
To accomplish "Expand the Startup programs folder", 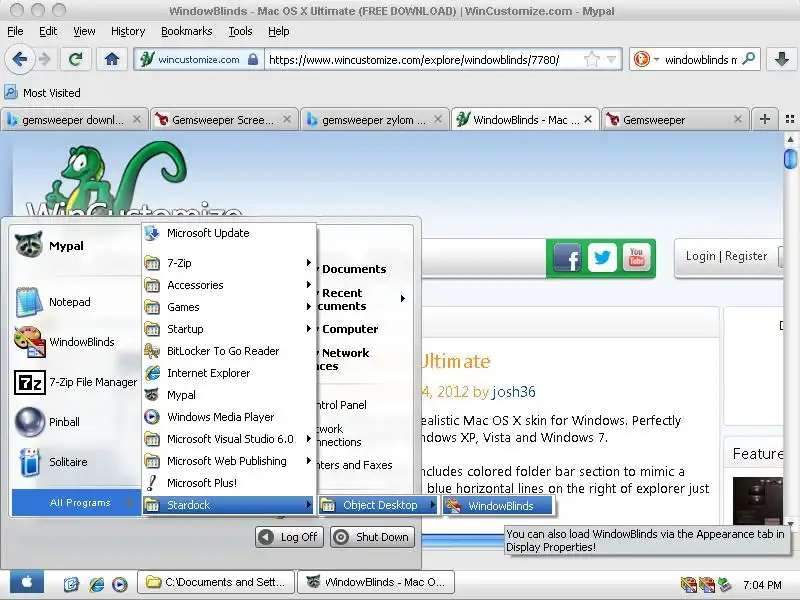I will 229,329.
